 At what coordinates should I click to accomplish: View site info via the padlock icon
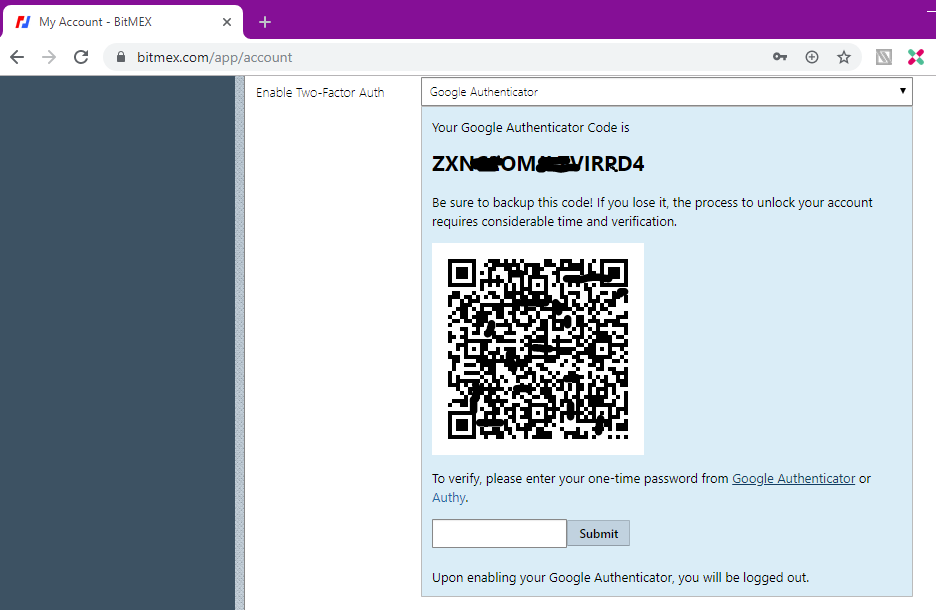121,57
